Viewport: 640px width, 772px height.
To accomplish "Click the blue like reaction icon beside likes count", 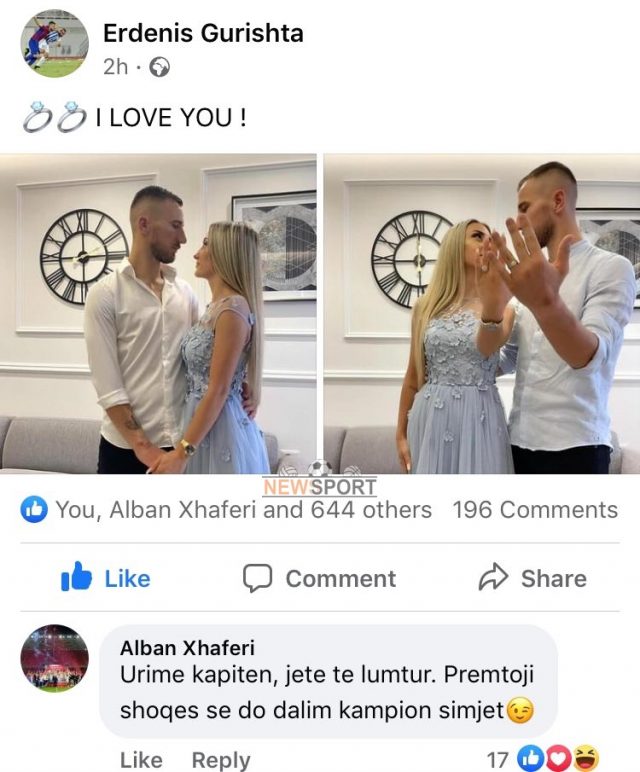I will coord(34,510).
